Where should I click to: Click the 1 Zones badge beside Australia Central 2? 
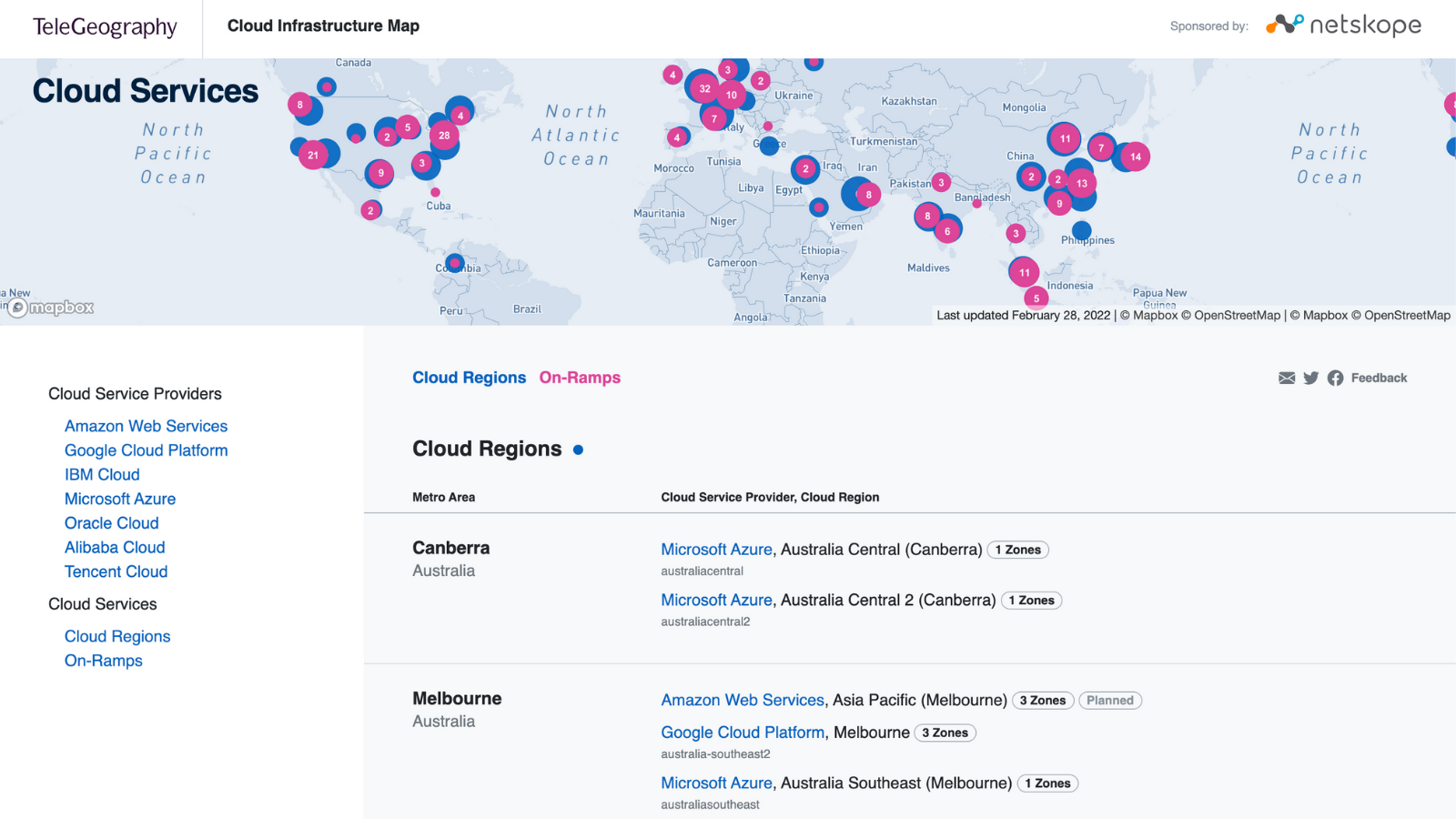(1031, 601)
